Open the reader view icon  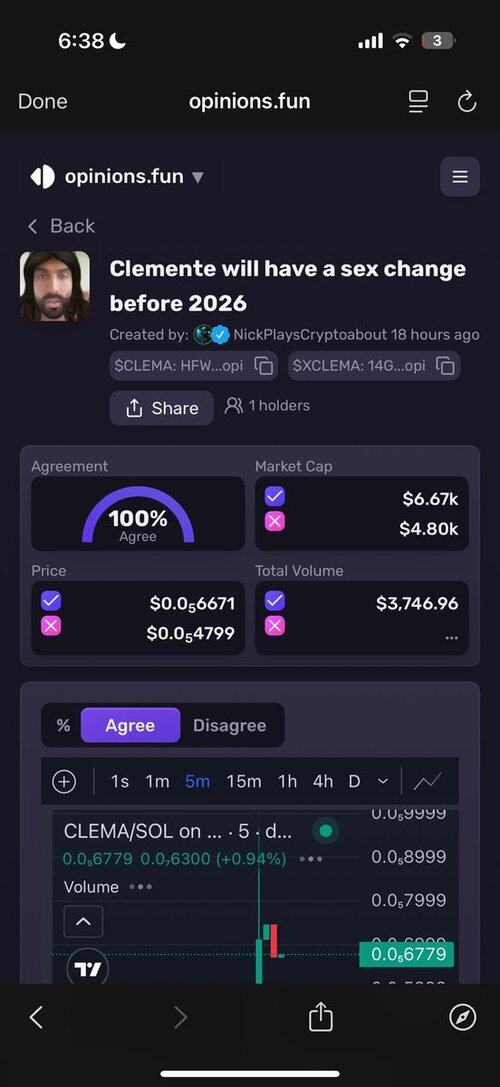(418, 102)
